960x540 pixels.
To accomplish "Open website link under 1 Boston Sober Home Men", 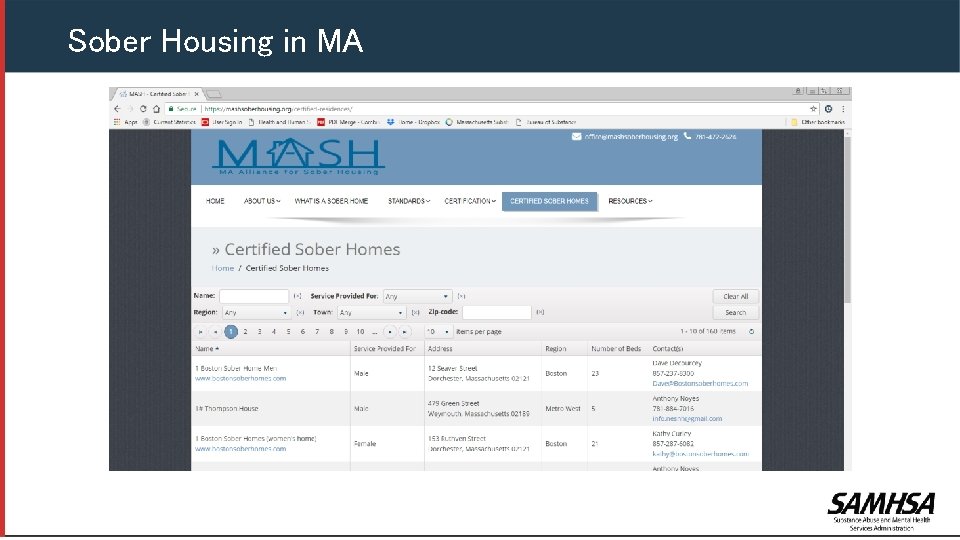I will [240, 378].
